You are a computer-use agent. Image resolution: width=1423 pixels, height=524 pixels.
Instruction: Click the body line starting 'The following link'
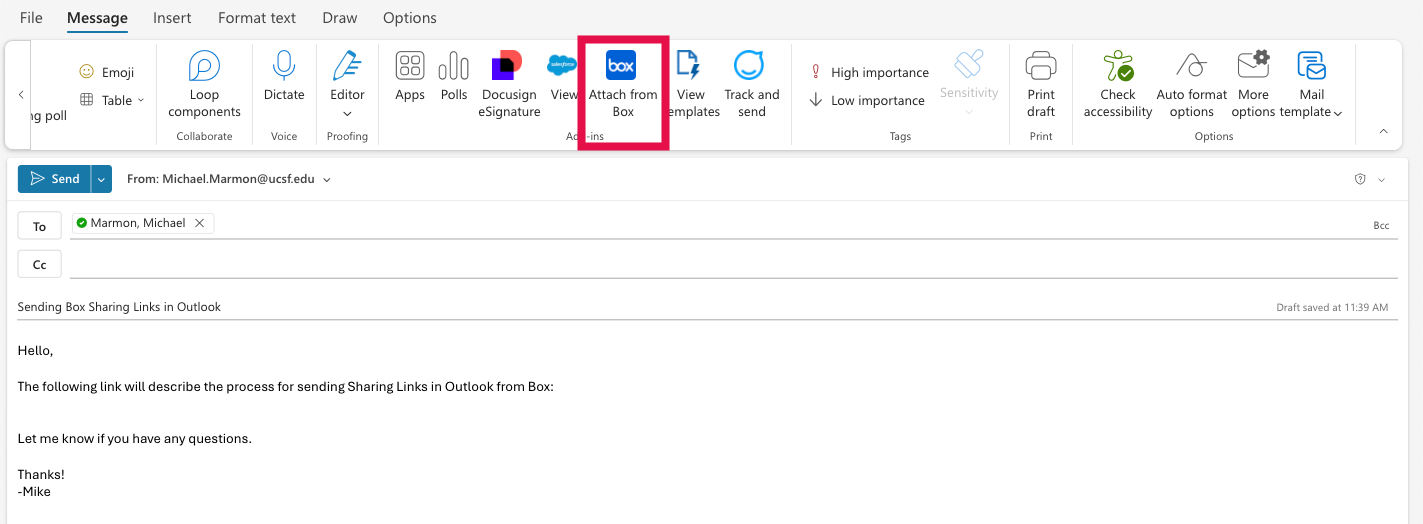(286, 386)
